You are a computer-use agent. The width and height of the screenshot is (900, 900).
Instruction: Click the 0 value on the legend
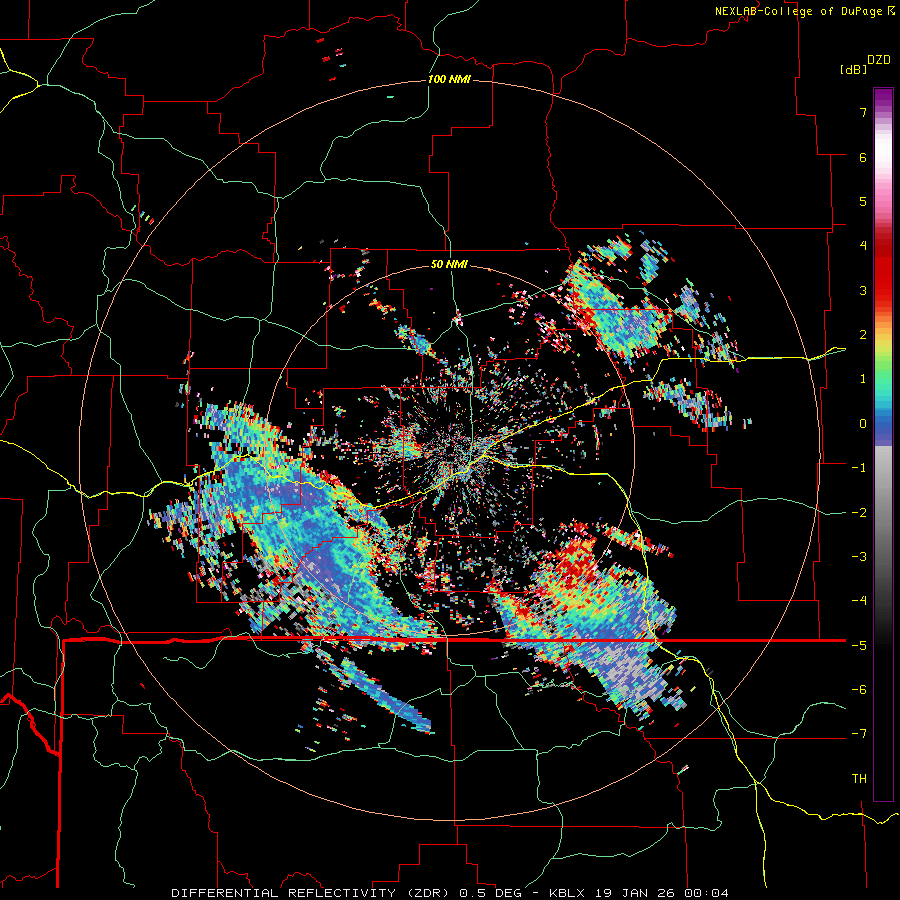863,424
